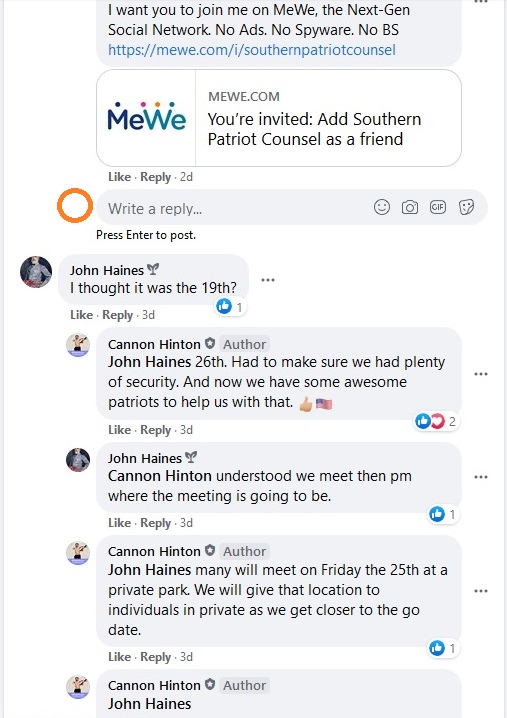Viewport: 507px width, 718px height.
Task: View like count on private park comment
Action: pos(444,648)
